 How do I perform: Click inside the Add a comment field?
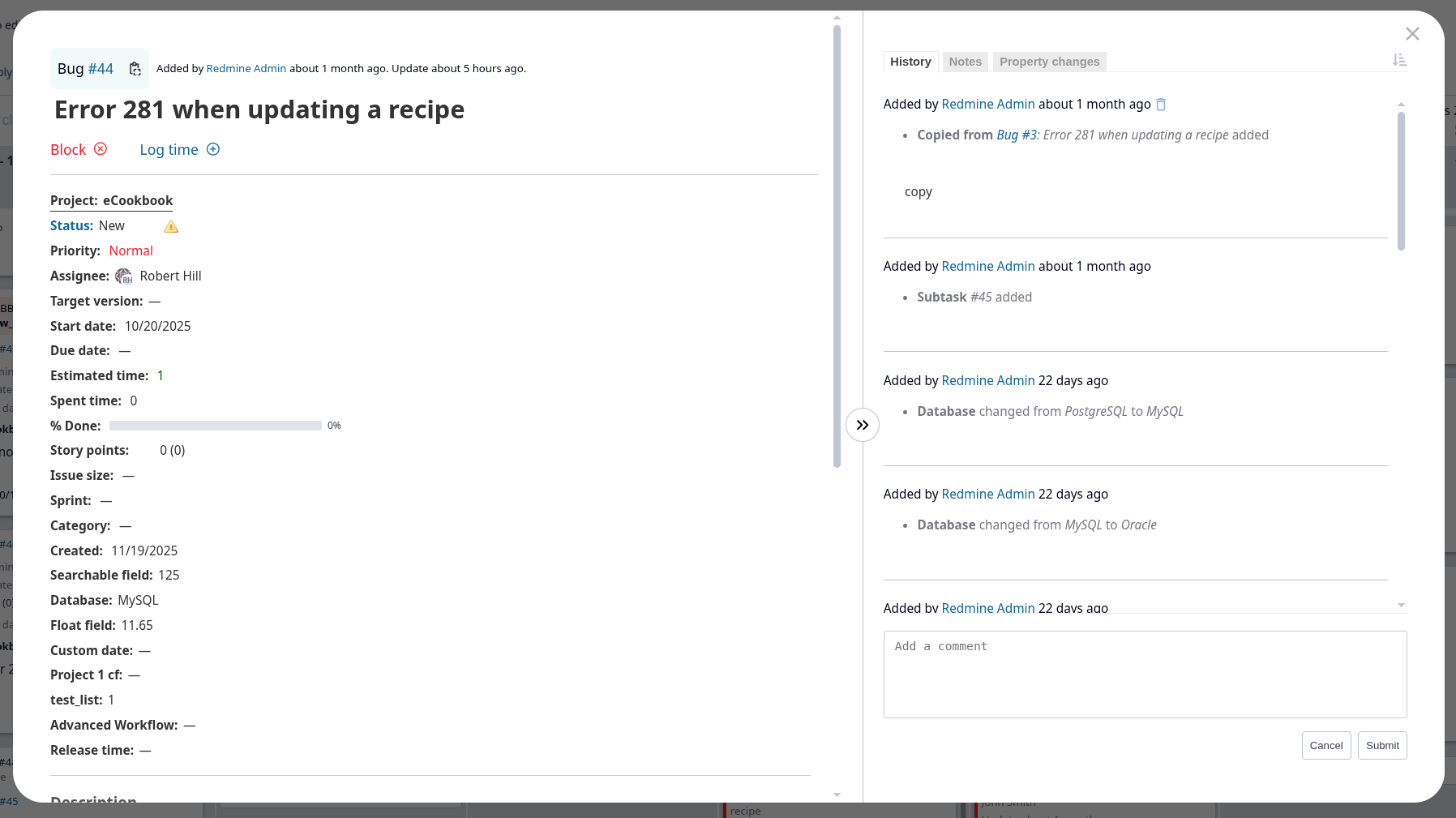coord(1144,674)
